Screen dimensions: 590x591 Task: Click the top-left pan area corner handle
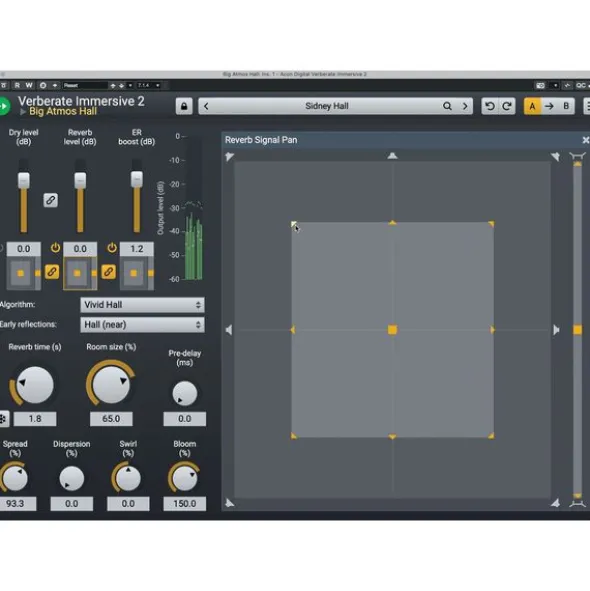[294, 224]
